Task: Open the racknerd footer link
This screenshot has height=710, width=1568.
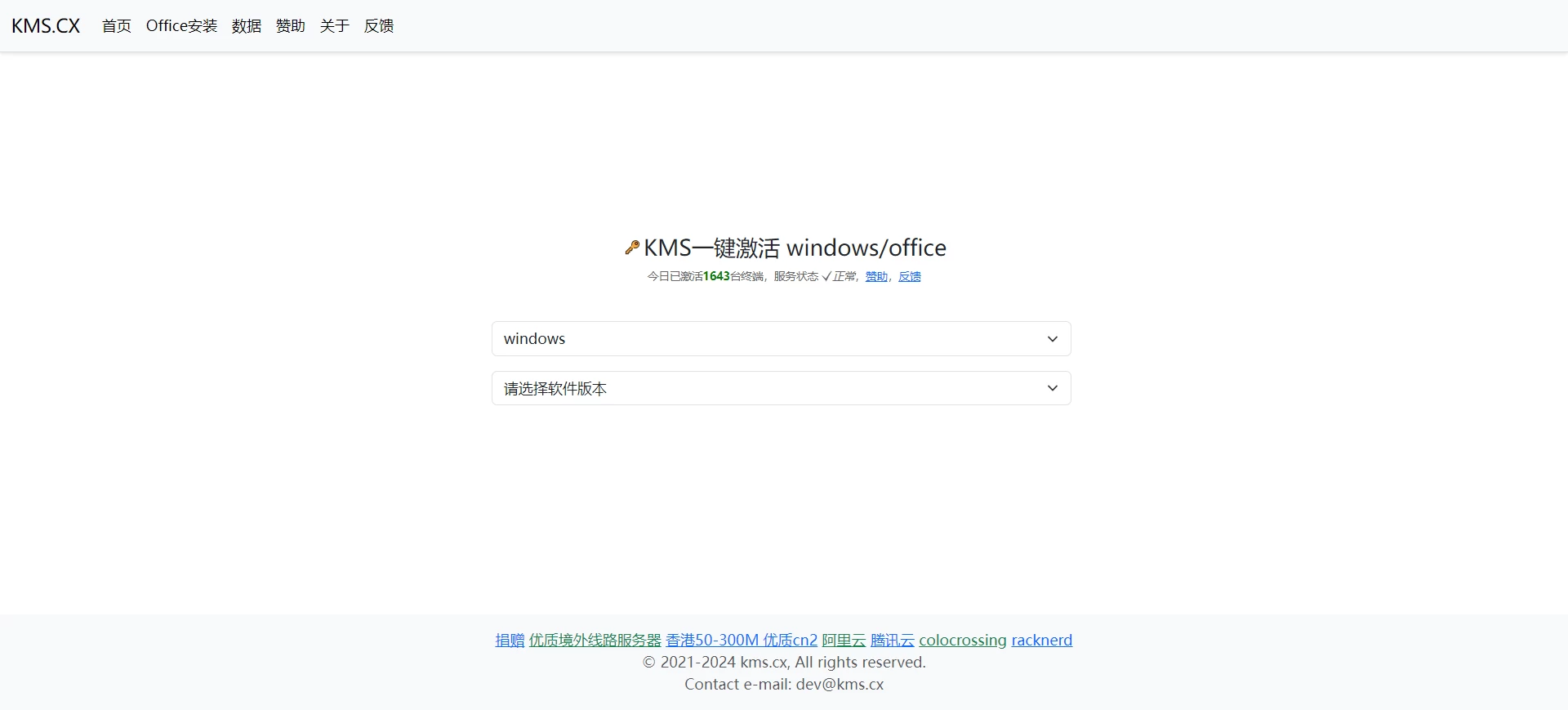Action: tap(1042, 641)
